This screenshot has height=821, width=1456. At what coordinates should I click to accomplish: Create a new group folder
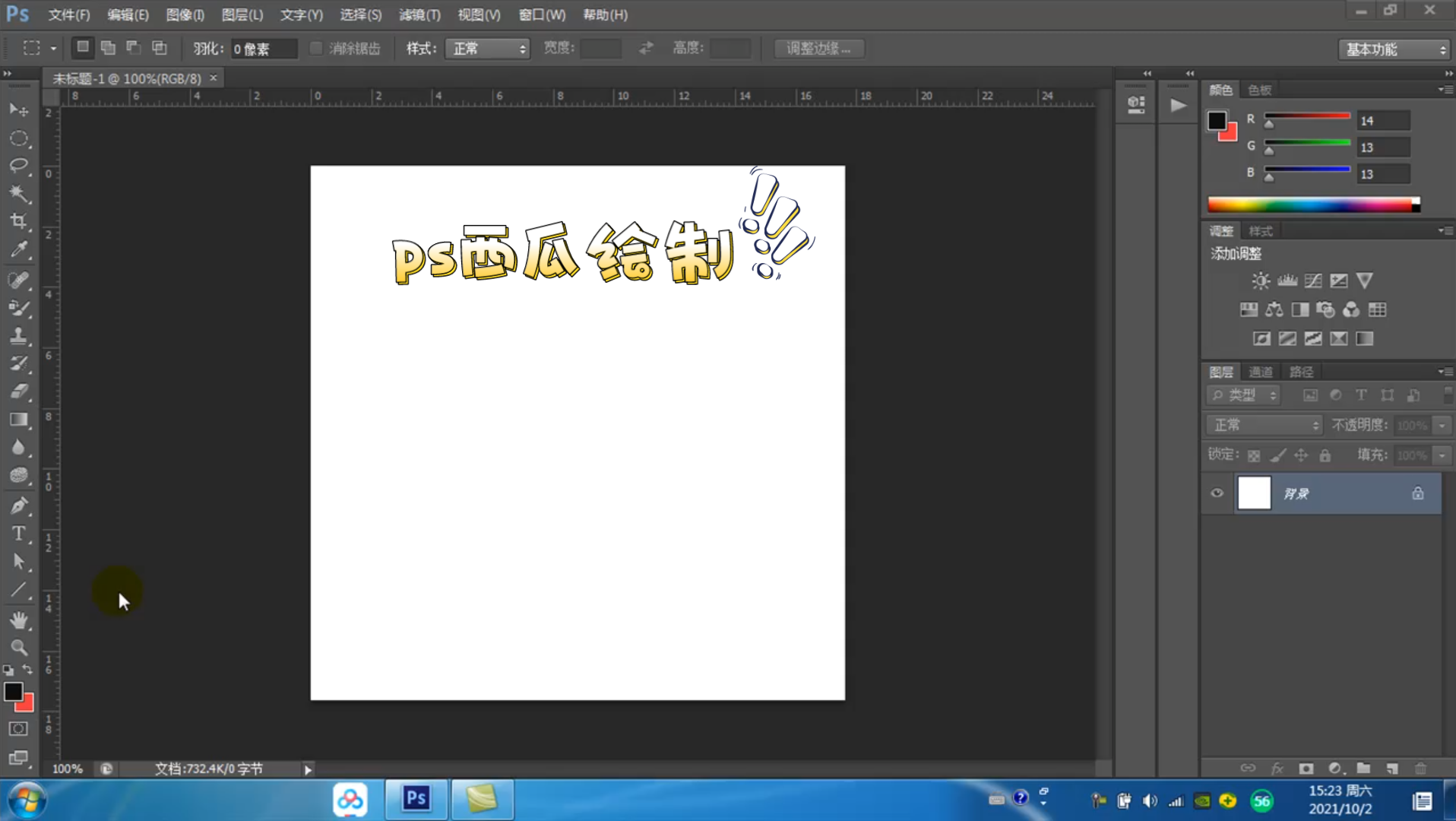[1364, 769]
